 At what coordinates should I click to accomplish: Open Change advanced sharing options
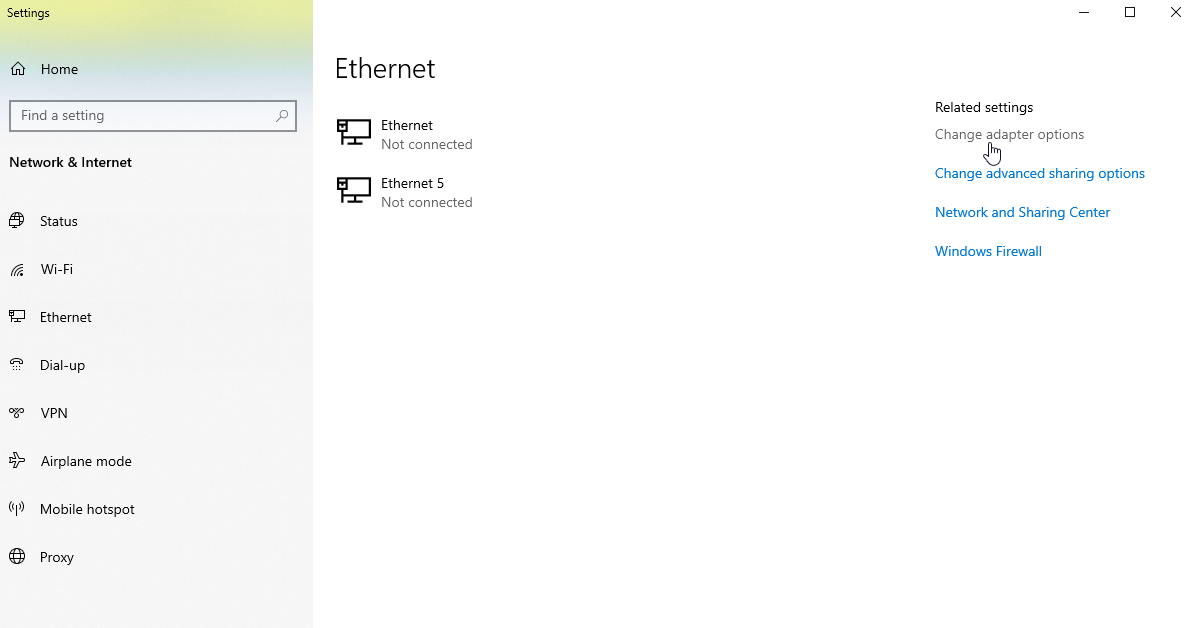point(1039,173)
